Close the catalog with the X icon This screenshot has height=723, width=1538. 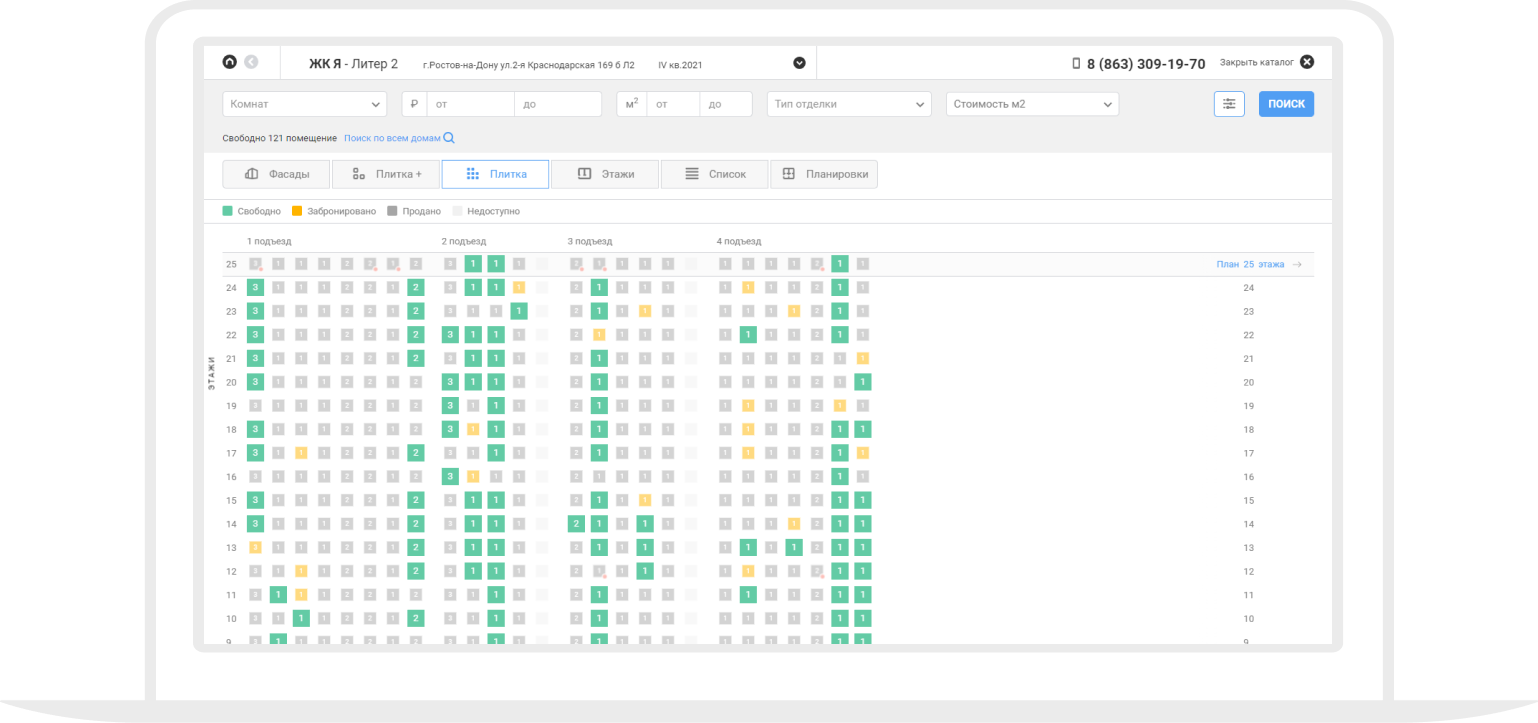click(x=1307, y=62)
